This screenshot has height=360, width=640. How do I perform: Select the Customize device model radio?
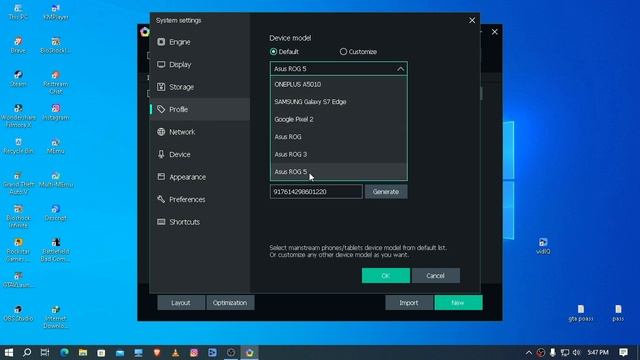[343, 52]
